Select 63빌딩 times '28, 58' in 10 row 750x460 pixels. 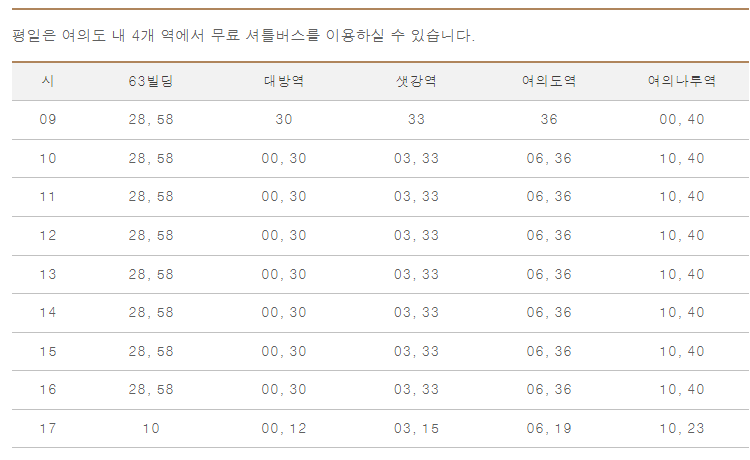pos(151,158)
